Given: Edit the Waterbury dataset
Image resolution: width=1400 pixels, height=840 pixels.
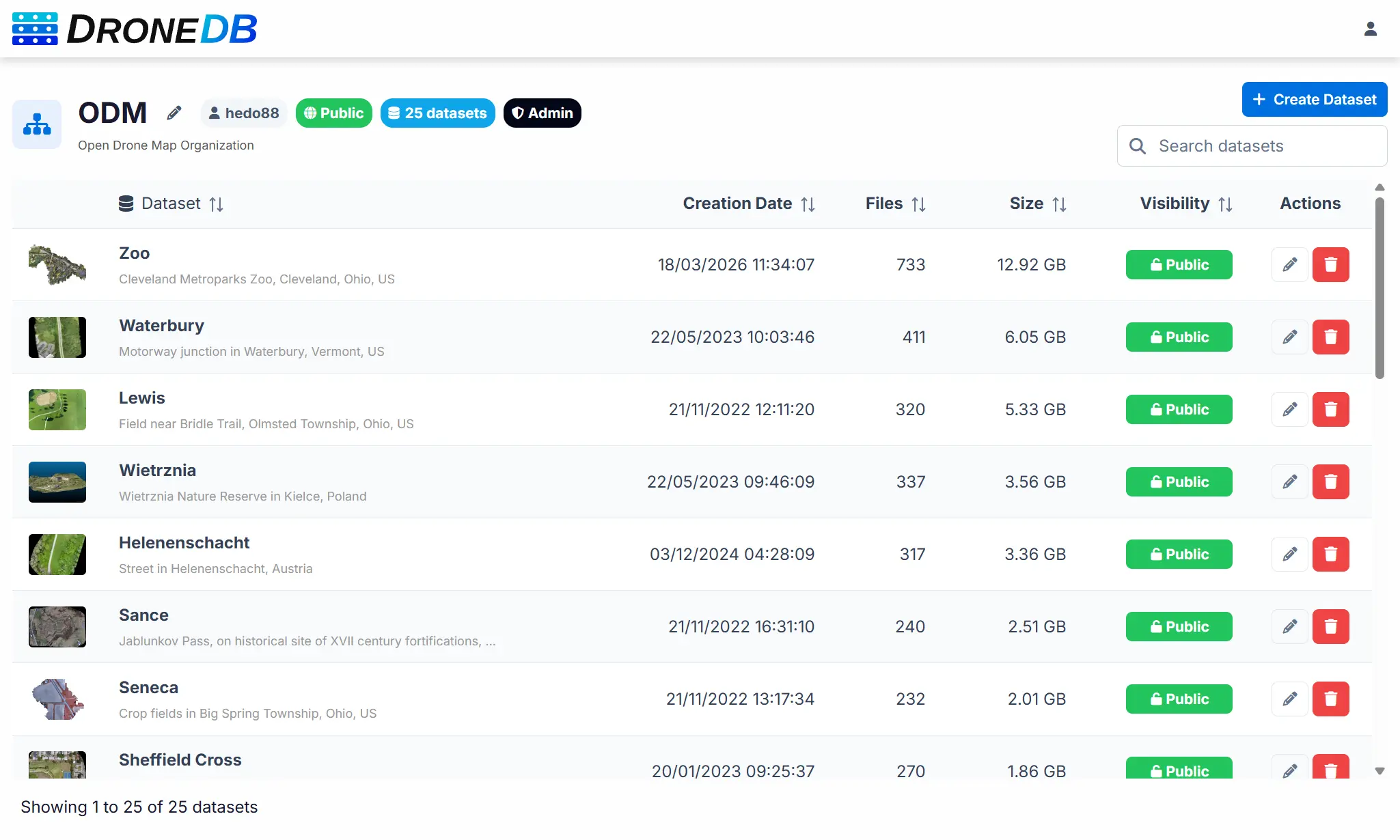Looking at the screenshot, I should coord(1289,337).
